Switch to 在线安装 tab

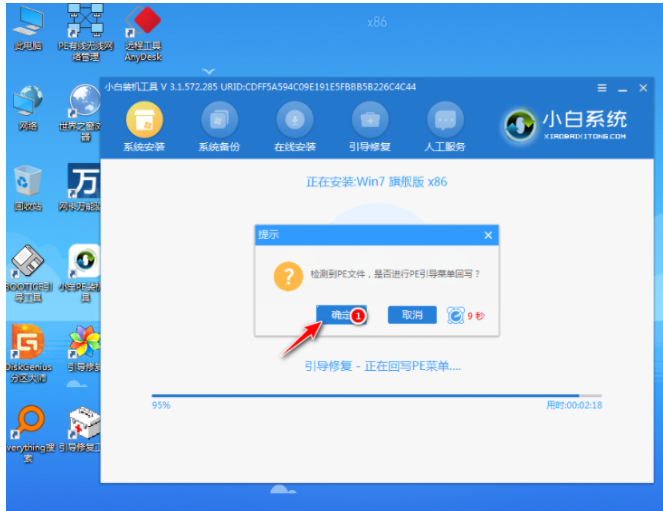(x=295, y=126)
